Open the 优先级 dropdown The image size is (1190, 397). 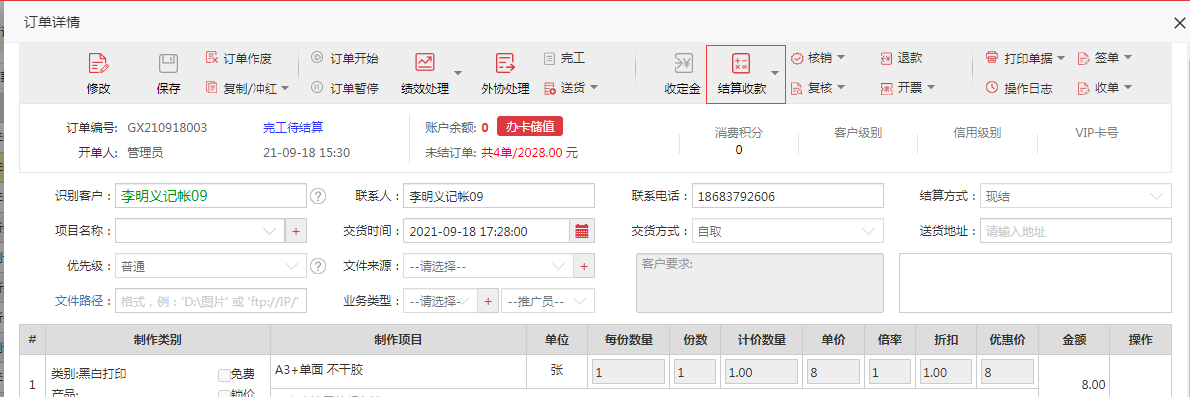click(x=211, y=266)
